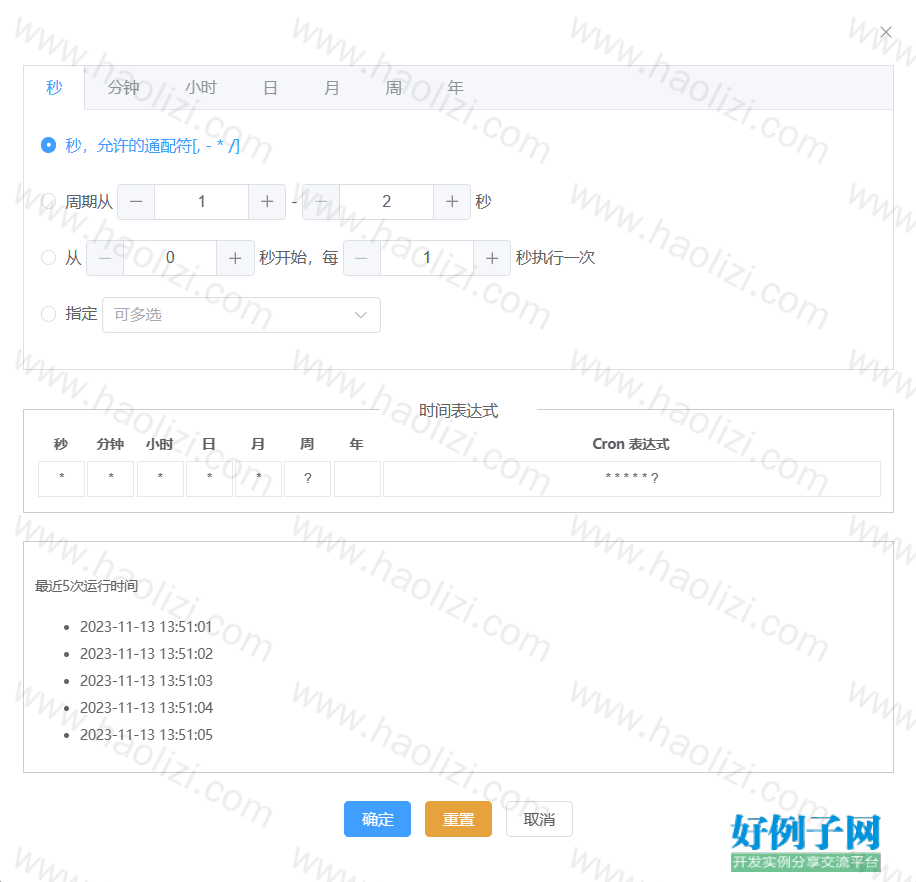
Task: Decrease the starting second value with minus
Action: (x=105, y=258)
